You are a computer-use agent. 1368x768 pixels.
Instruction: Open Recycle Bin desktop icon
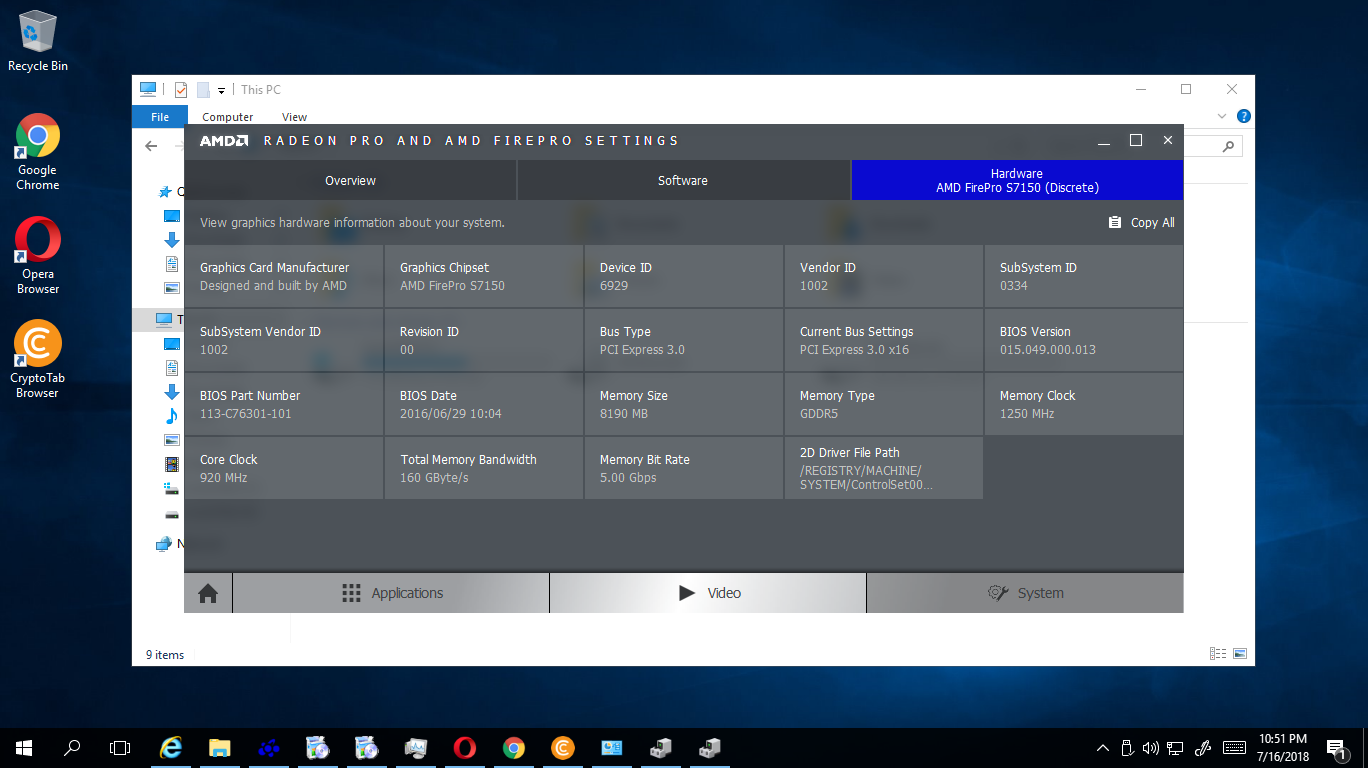(x=38, y=41)
